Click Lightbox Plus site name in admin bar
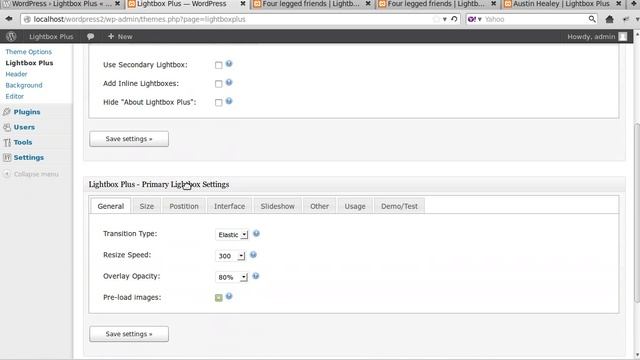Image resolution: width=640 pixels, height=360 pixels. [x=51, y=36]
